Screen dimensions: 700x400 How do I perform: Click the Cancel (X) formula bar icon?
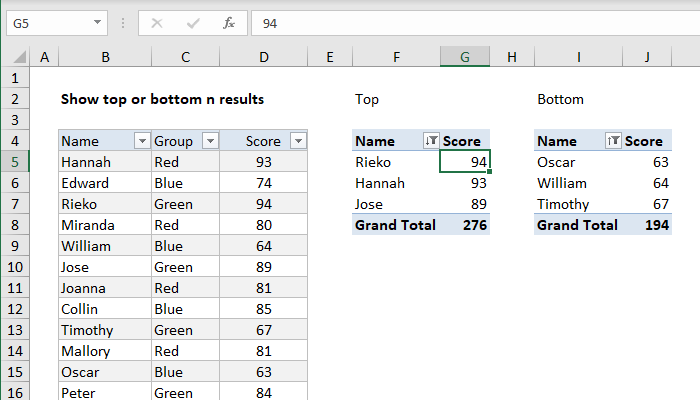point(157,23)
